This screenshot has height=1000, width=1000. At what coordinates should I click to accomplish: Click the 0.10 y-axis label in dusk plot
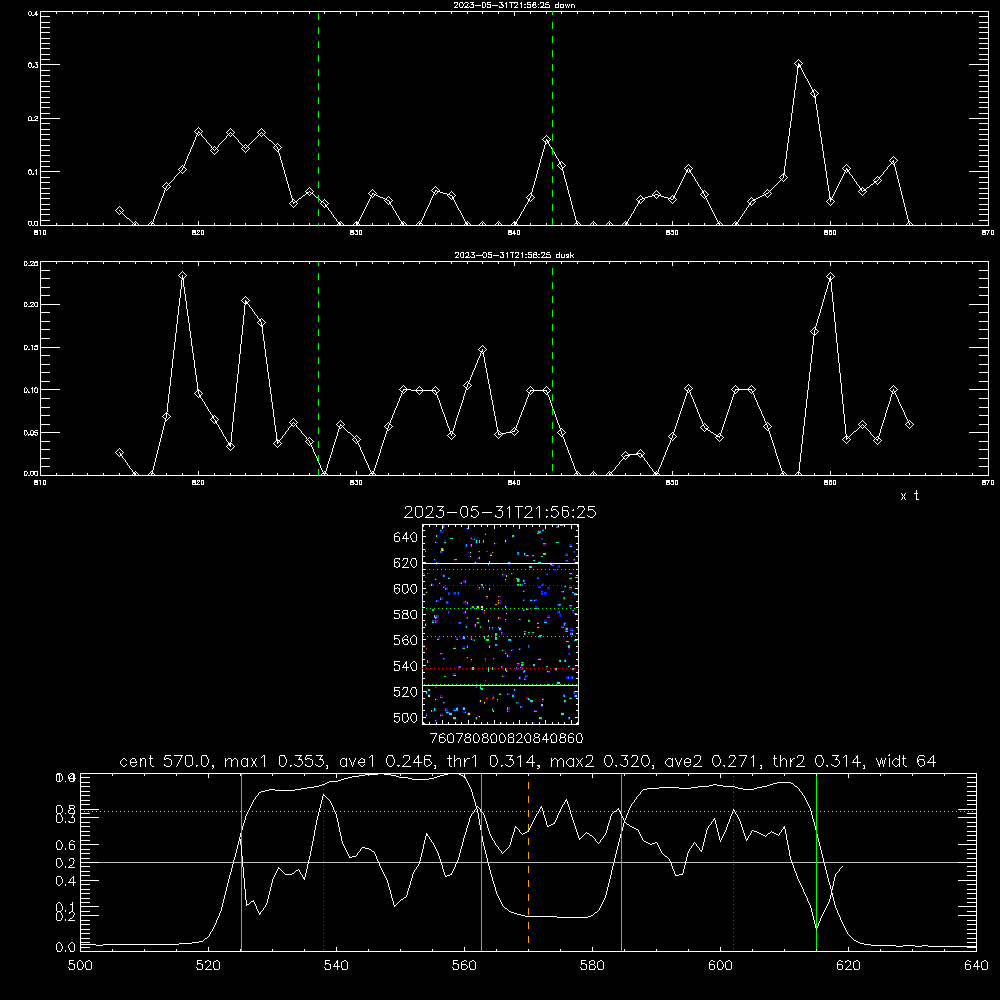coord(31,390)
